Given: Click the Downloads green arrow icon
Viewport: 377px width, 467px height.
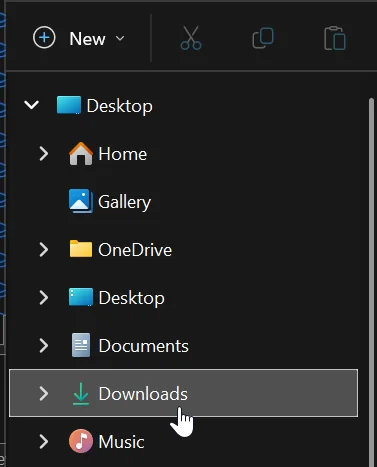Looking at the screenshot, I should click(x=81, y=394).
